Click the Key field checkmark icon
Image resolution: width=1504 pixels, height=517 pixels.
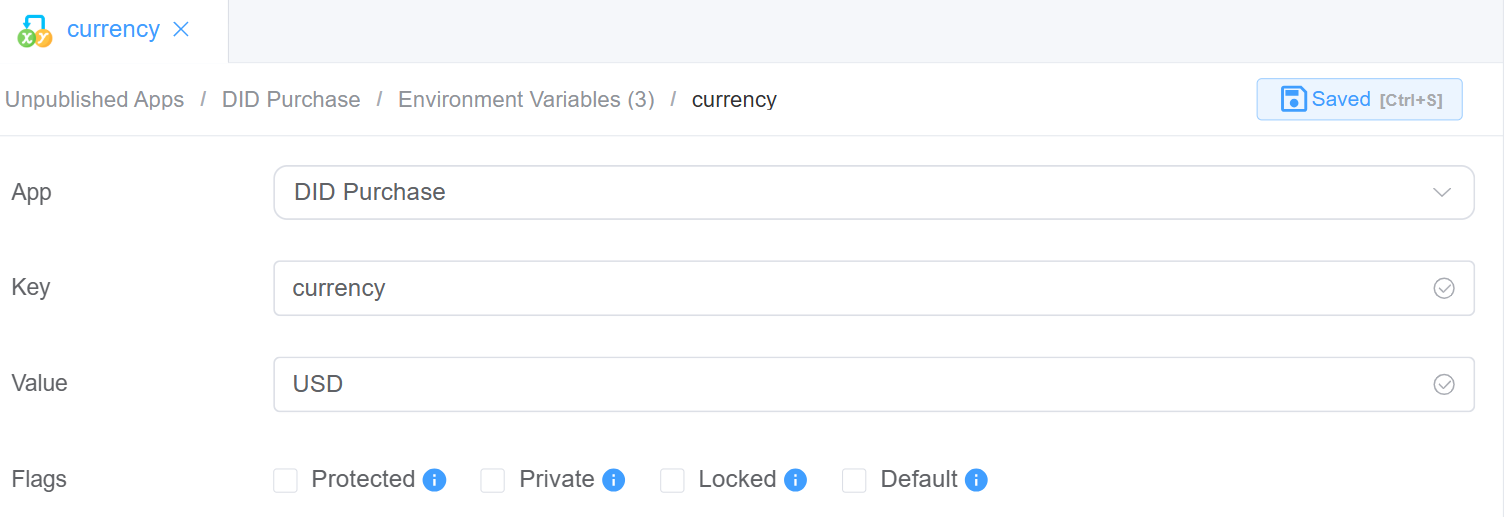[x=1444, y=288]
